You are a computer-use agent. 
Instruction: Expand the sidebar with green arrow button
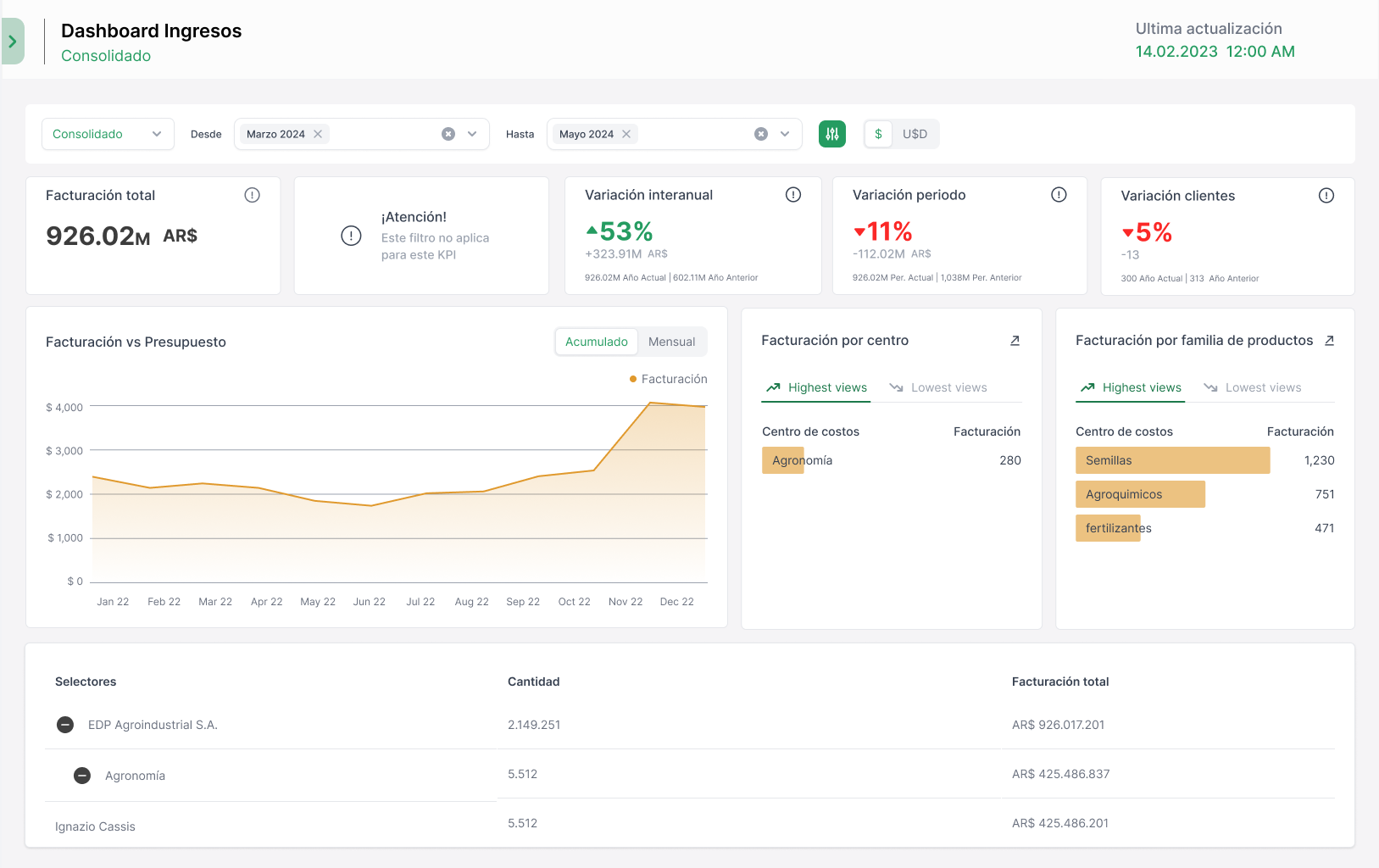tap(13, 42)
